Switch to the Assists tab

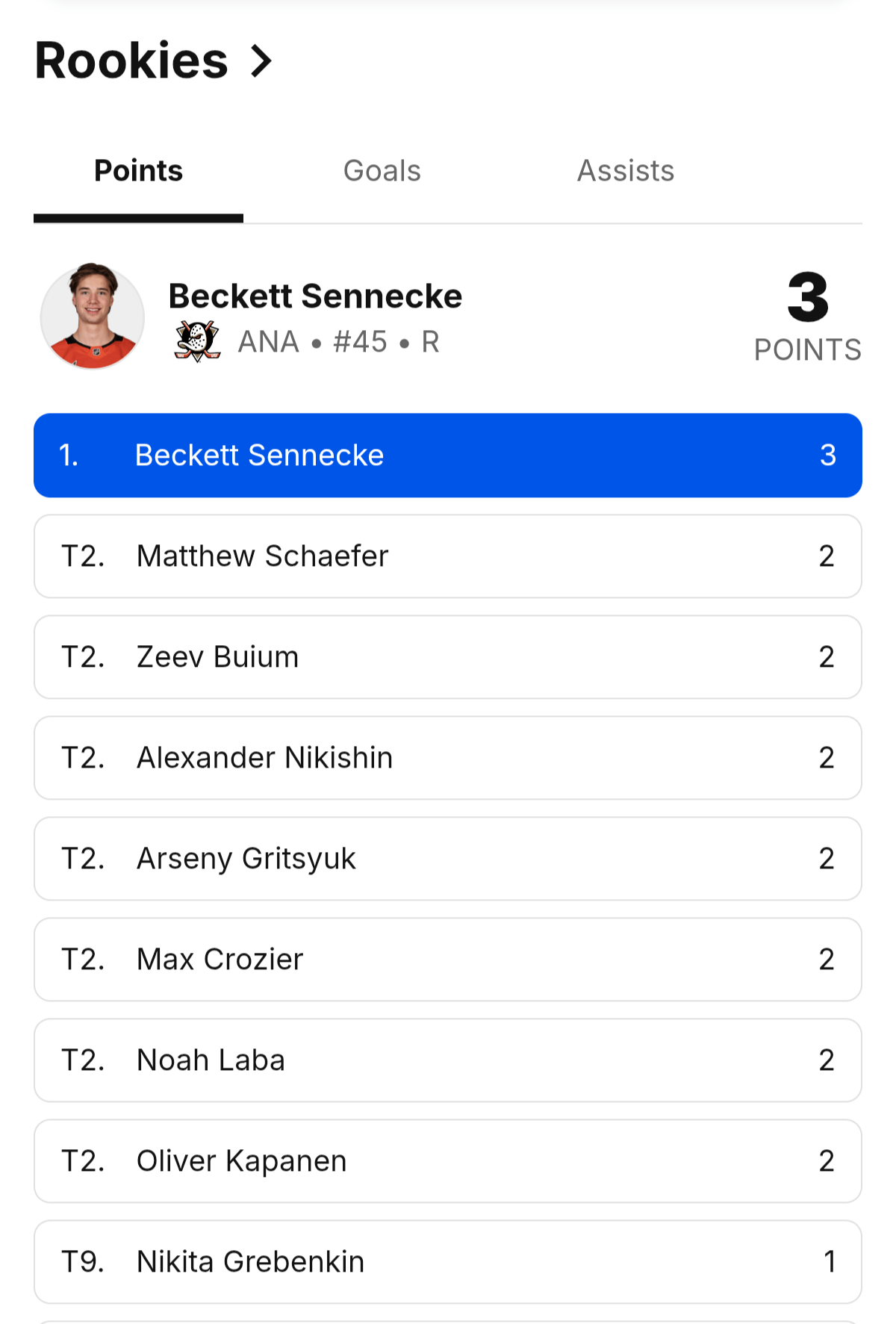coord(625,171)
